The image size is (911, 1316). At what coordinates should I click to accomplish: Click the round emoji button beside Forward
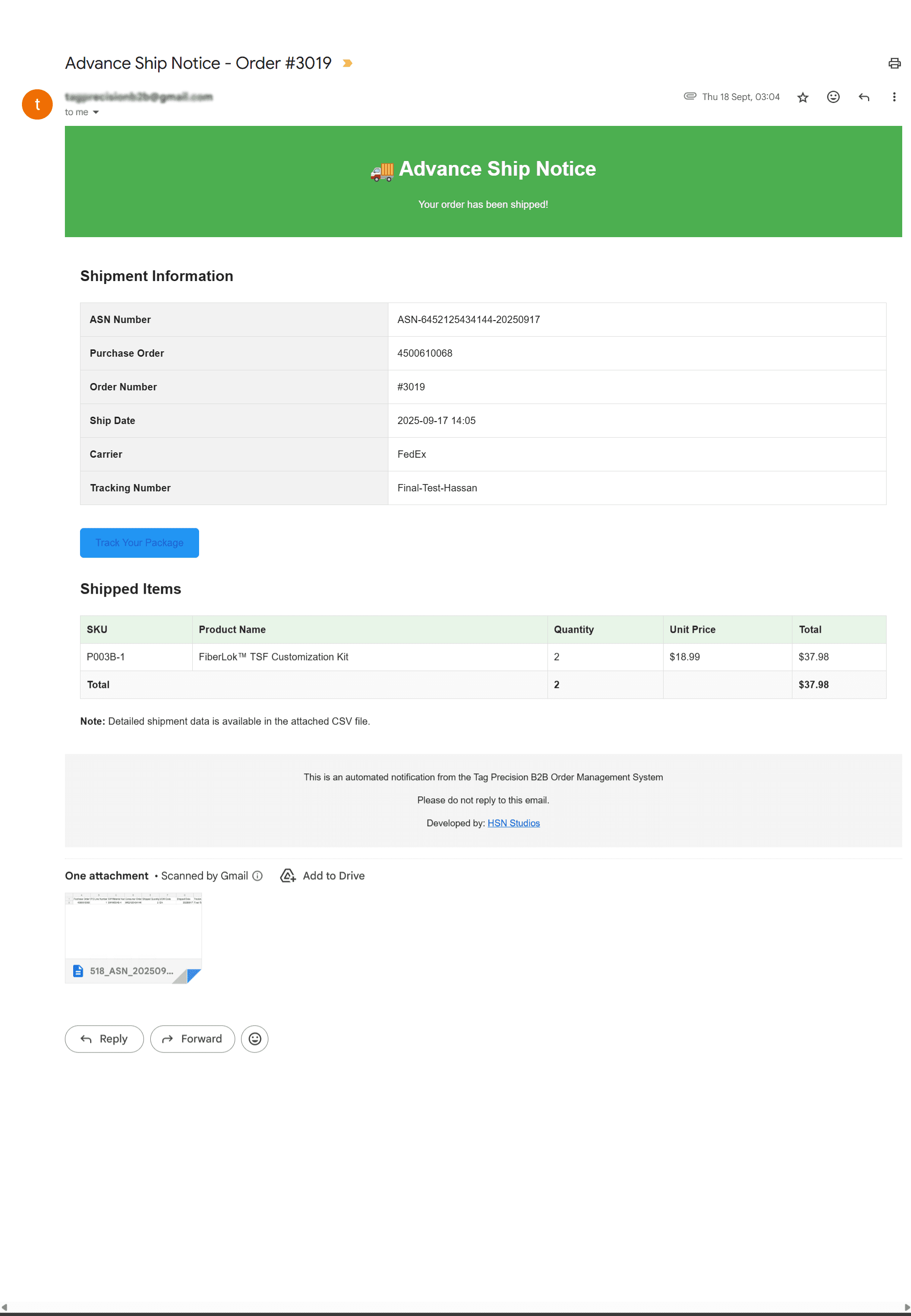pyautogui.click(x=255, y=1039)
